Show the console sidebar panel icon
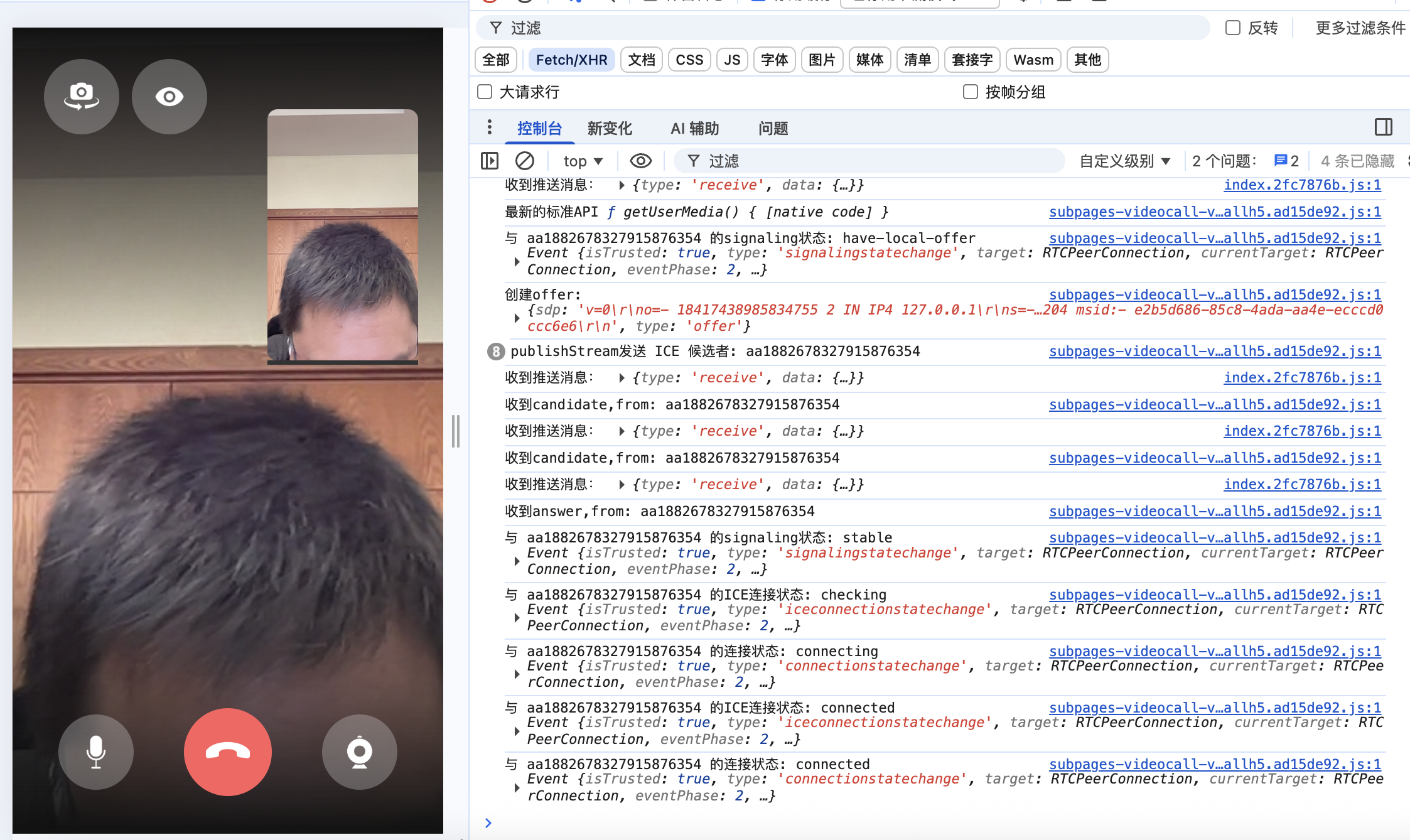The height and width of the screenshot is (840, 1410). pos(490,161)
